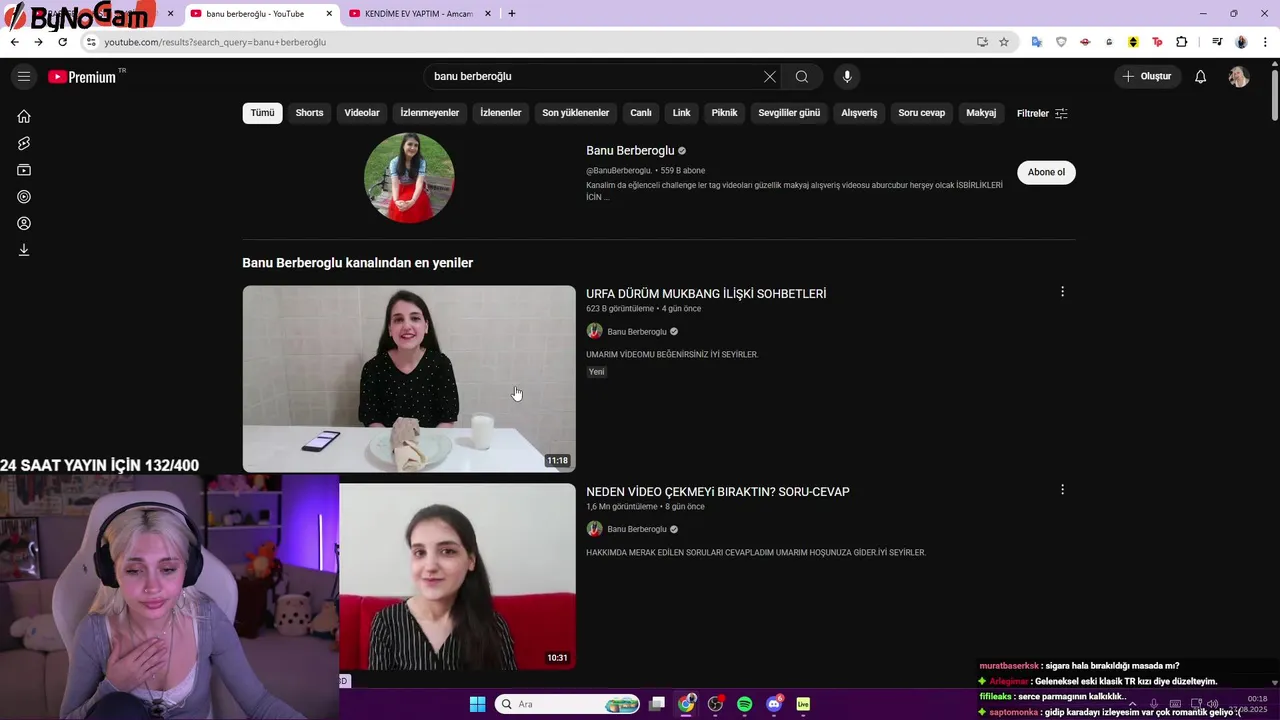This screenshot has height=720, width=1280.
Task: Click the install app icon in address bar
Action: 982,42
